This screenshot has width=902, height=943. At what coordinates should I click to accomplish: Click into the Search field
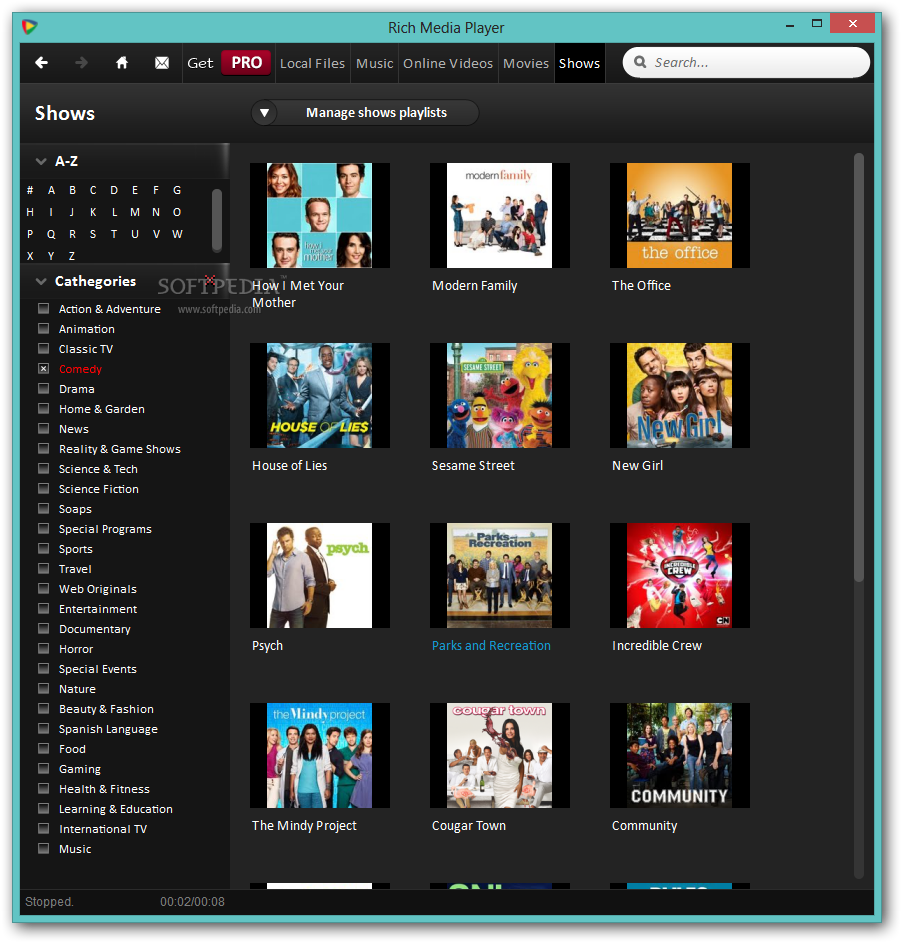point(746,62)
